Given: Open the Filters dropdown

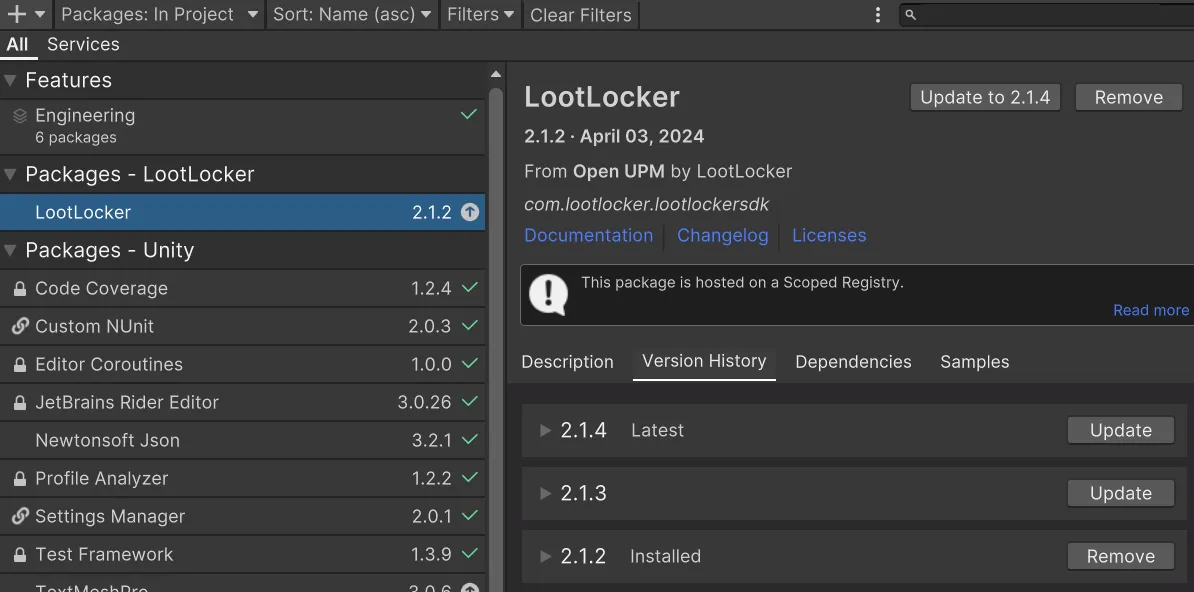Looking at the screenshot, I should 480,14.
